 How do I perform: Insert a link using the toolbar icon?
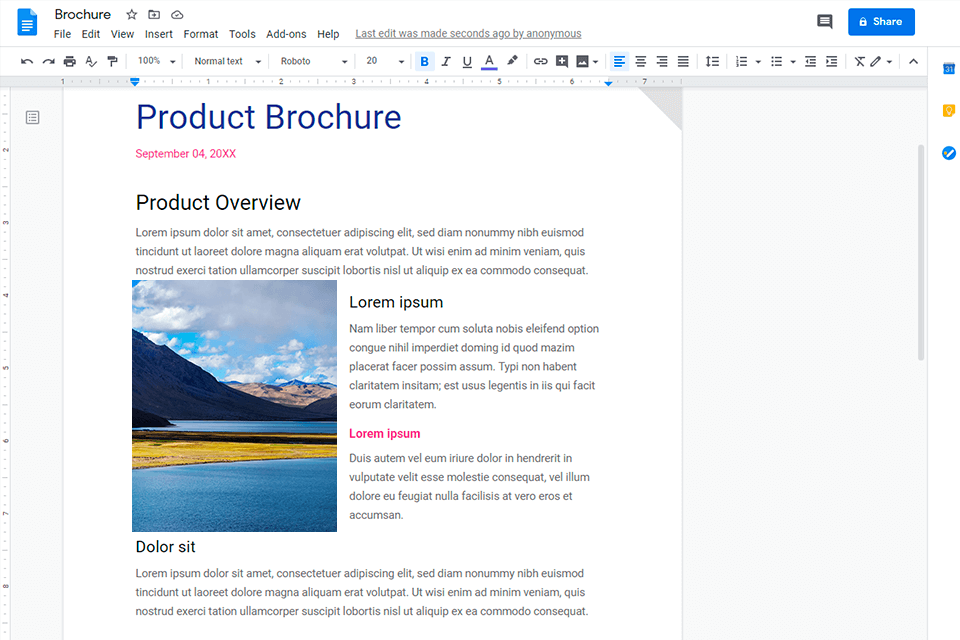(540, 61)
